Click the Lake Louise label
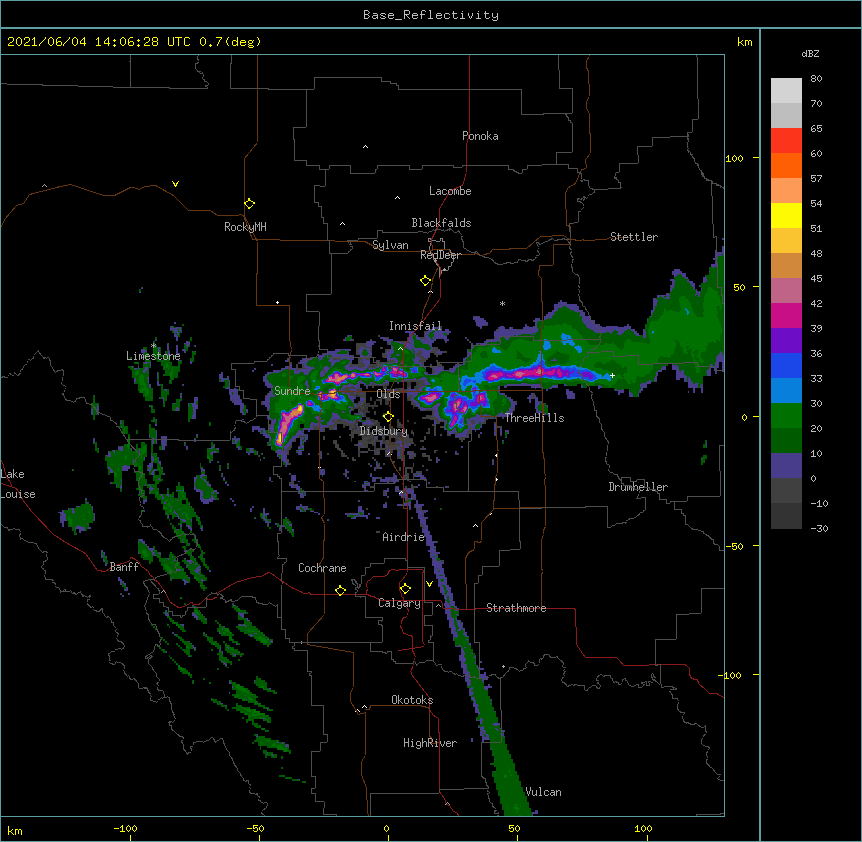The height and width of the screenshot is (842, 862). pos(18,484)
